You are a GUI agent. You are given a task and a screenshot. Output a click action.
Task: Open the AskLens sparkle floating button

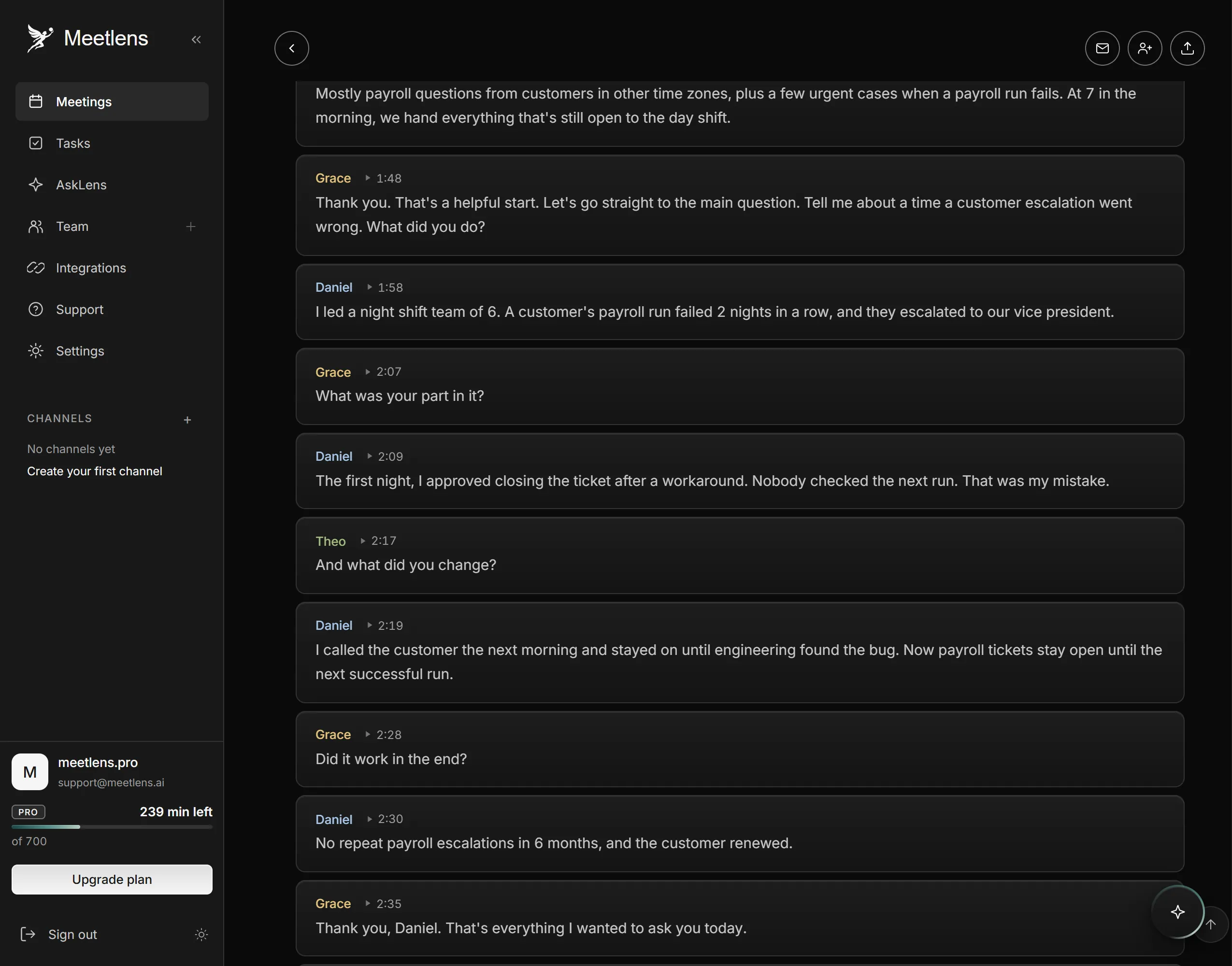[1178, 912]
